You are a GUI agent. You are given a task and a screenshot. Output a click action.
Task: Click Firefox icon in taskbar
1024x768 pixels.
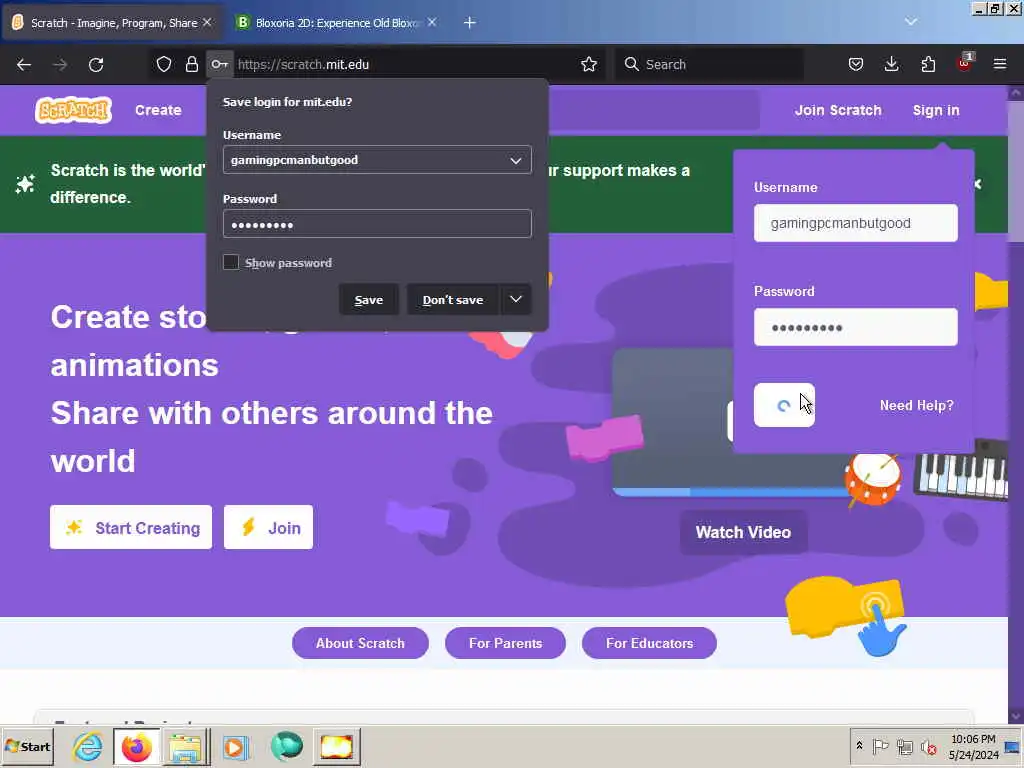pyautogui.click(x=136, y=746)
